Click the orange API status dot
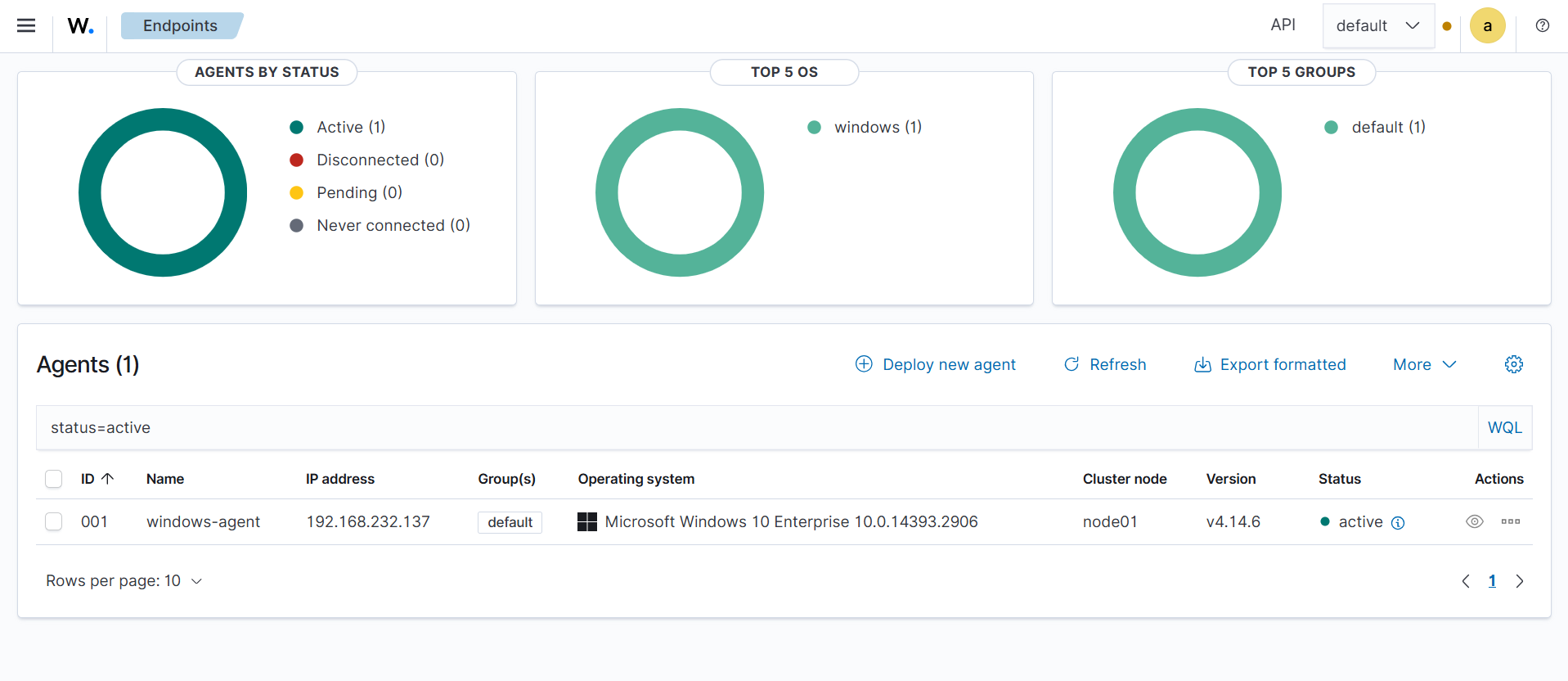 (x=1447, y=26)
